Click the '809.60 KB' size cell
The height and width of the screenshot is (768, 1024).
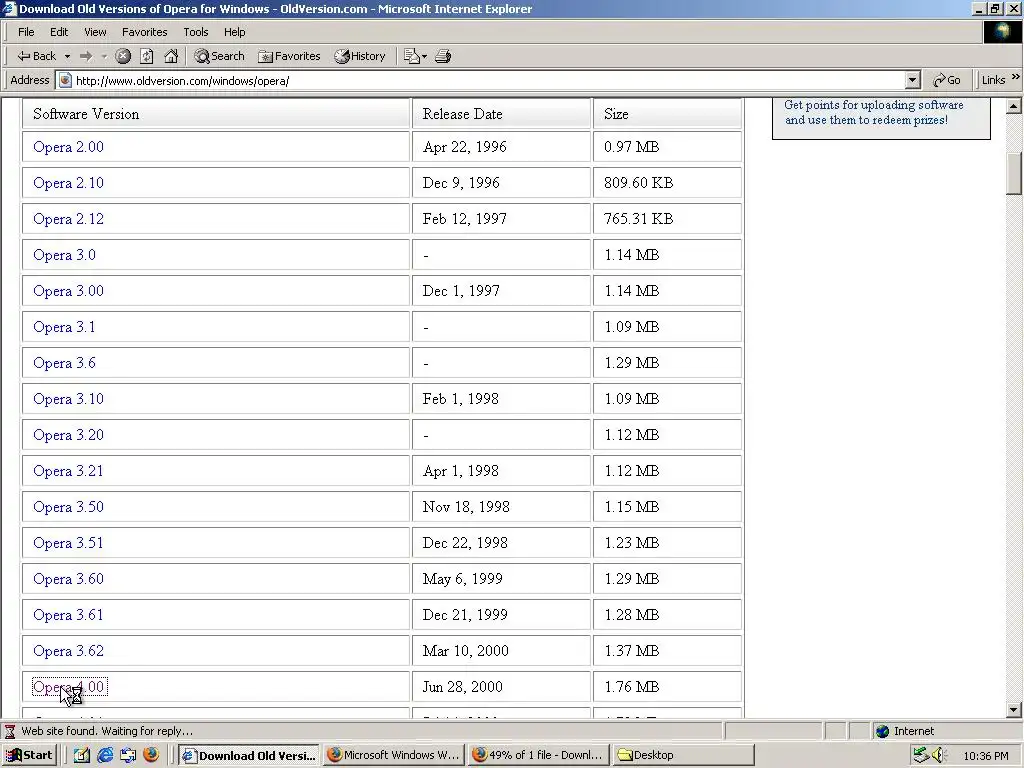point(667,183)
